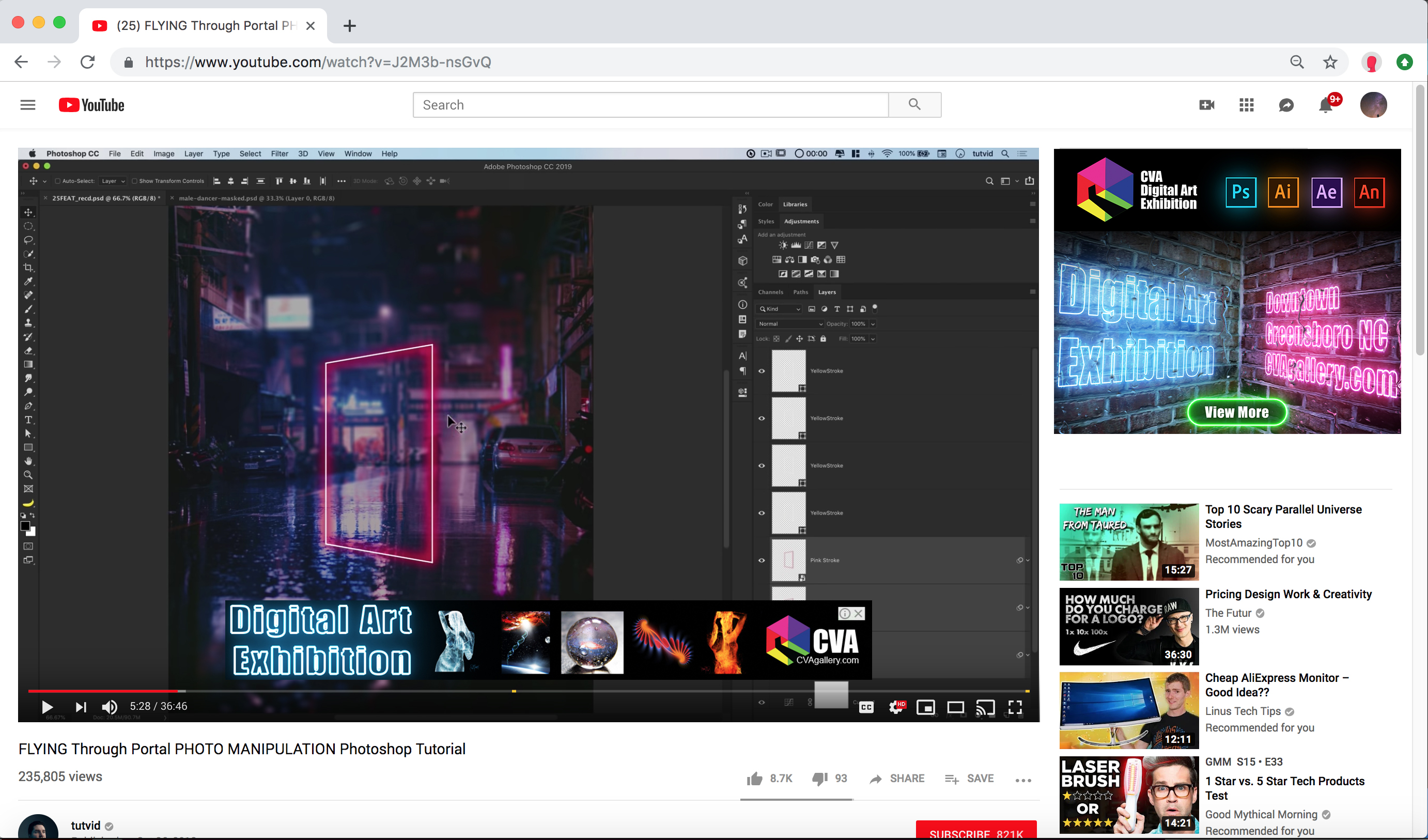Cast video to a TV
This screenshot has height=840, width=1428.
click(x=985, y=707)
